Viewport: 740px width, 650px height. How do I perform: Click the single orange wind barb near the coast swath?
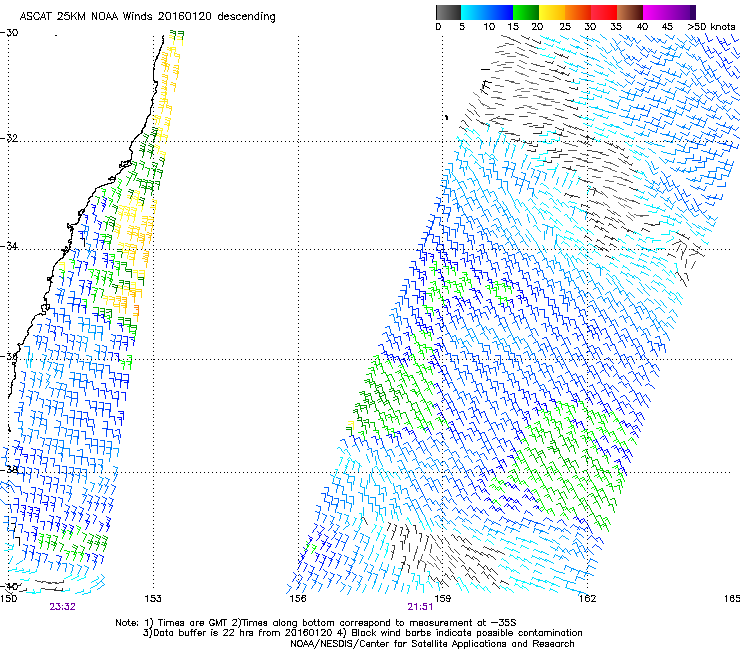[x=136, y=310]
